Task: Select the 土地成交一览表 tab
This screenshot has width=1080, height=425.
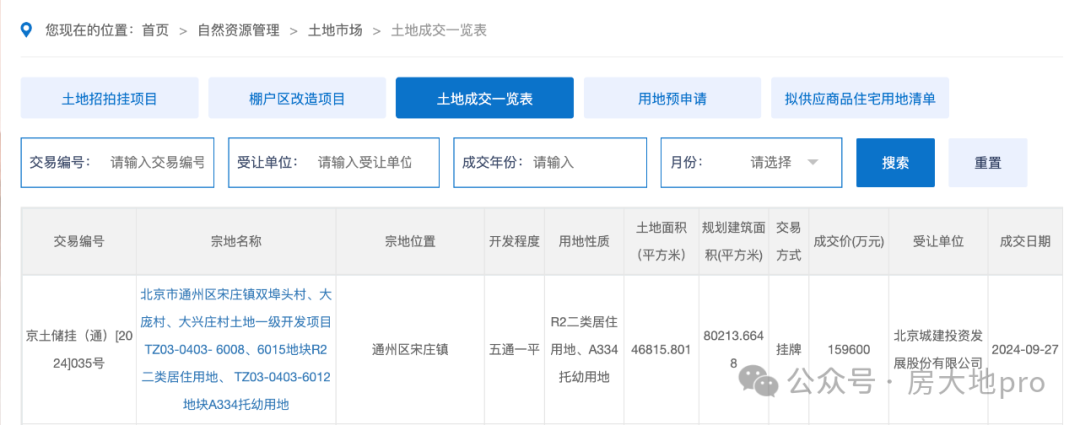Action: point(484,98)
